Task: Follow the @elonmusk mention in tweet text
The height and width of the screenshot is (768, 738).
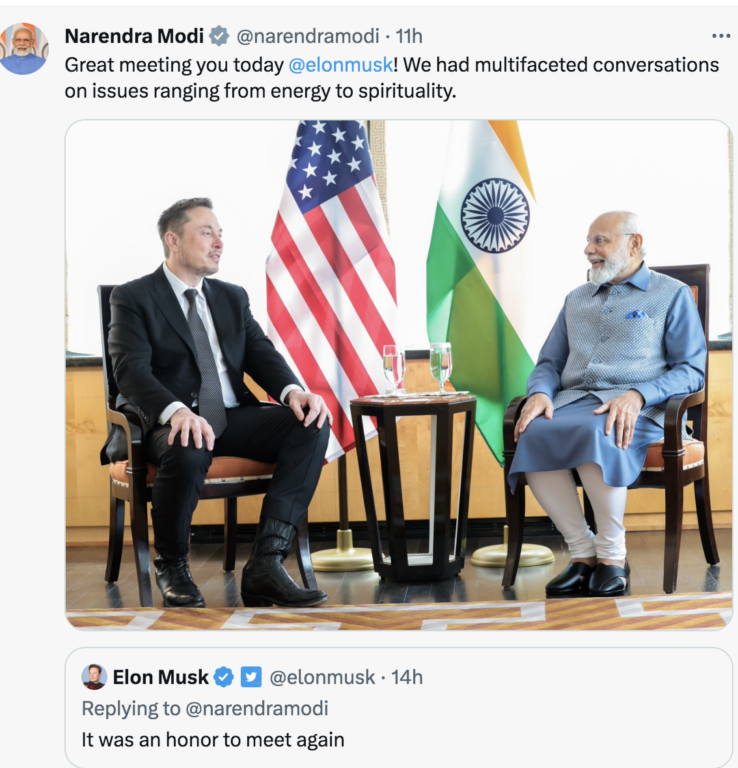Action: tap(336, 64)
